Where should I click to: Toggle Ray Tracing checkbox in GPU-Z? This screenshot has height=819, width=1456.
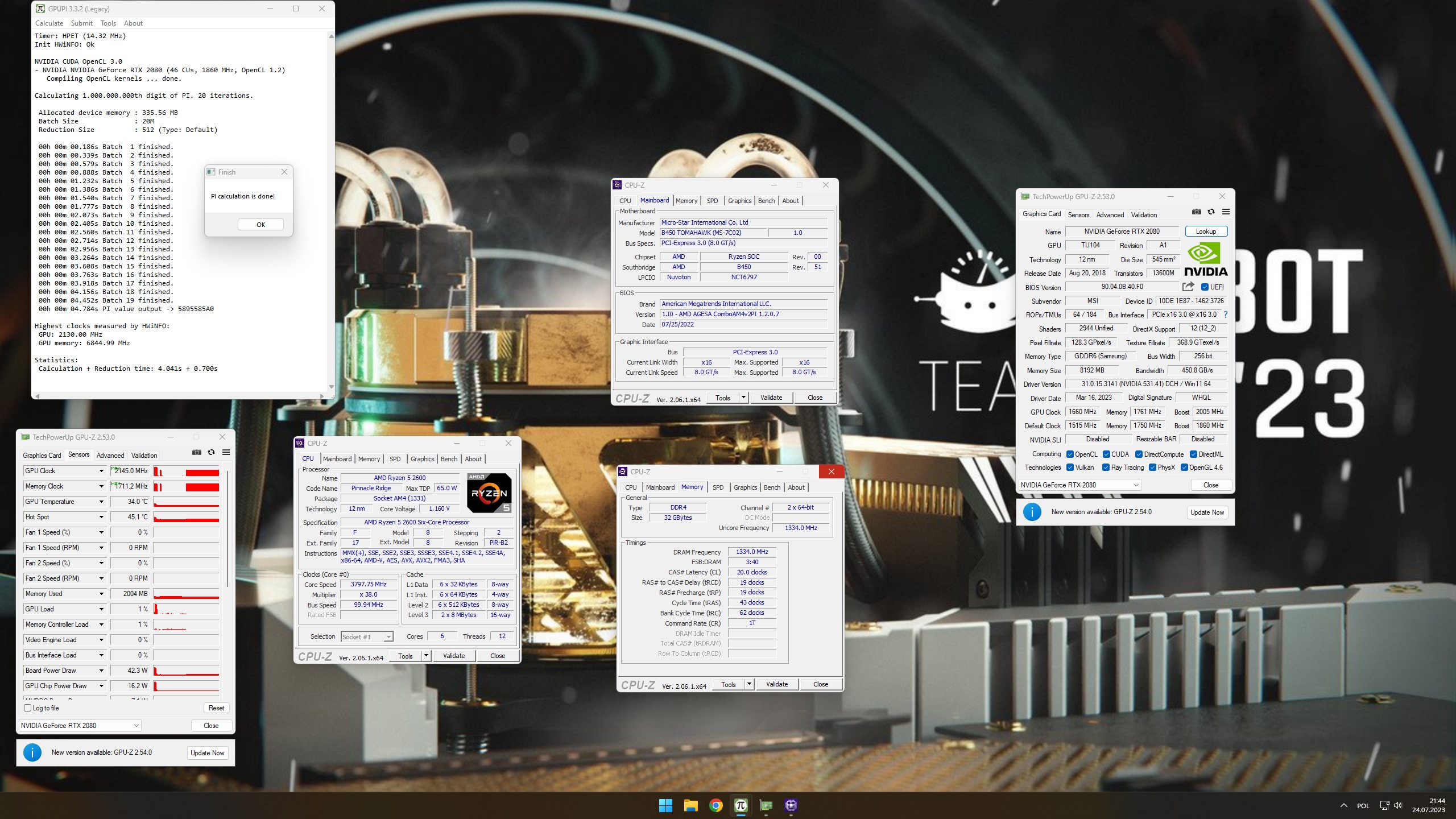click(1106, 468)
